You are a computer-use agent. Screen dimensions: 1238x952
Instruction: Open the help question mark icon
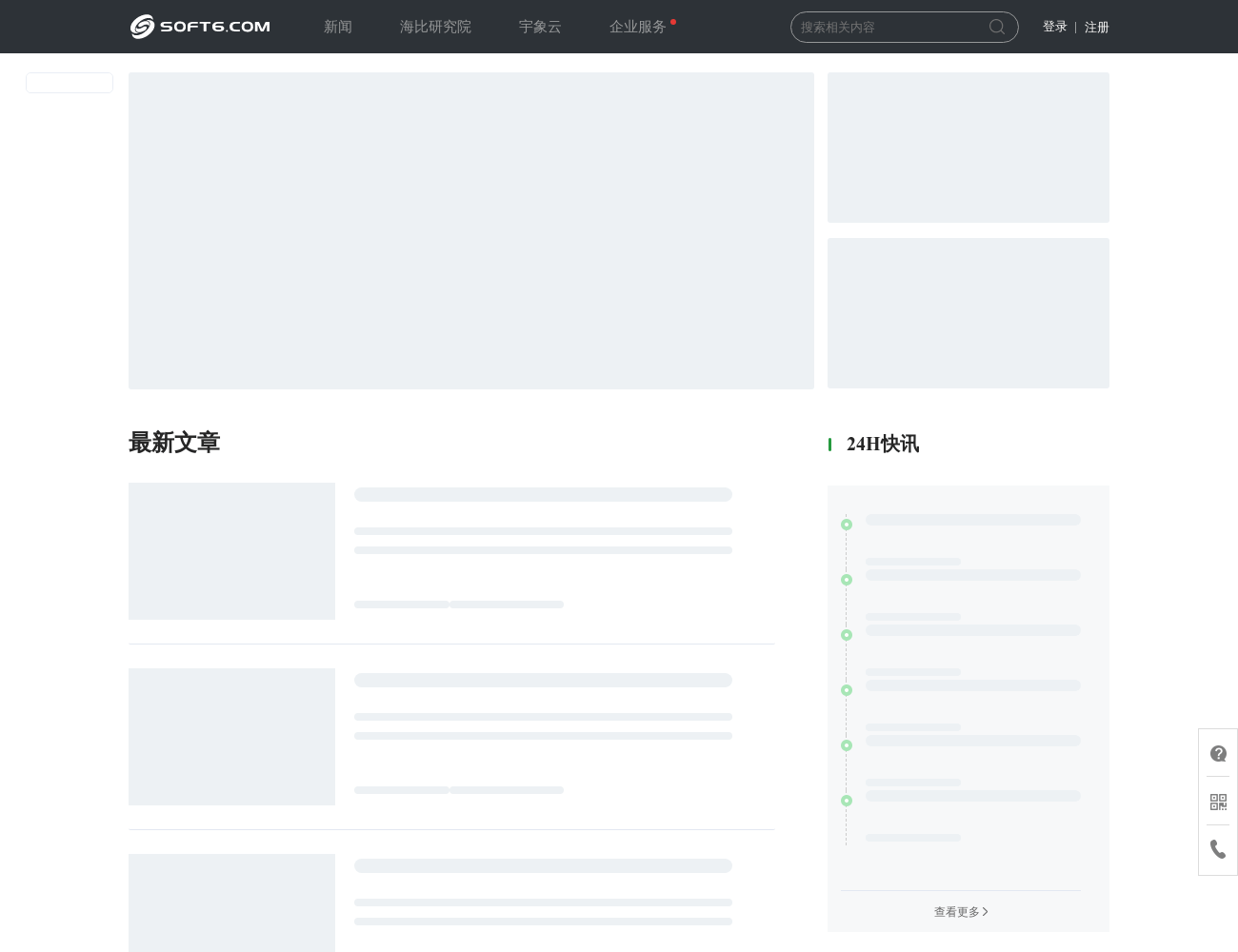1218,754
